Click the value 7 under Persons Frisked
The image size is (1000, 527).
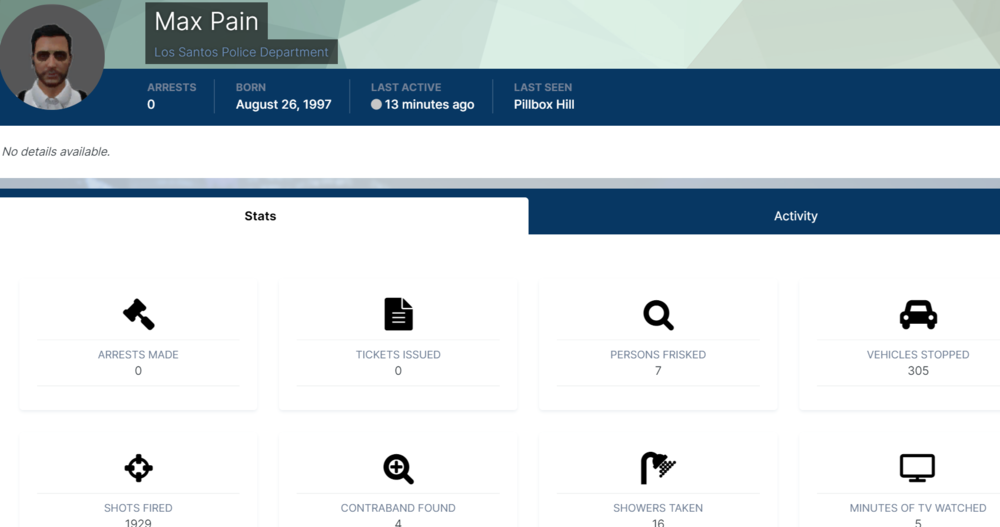658,371
